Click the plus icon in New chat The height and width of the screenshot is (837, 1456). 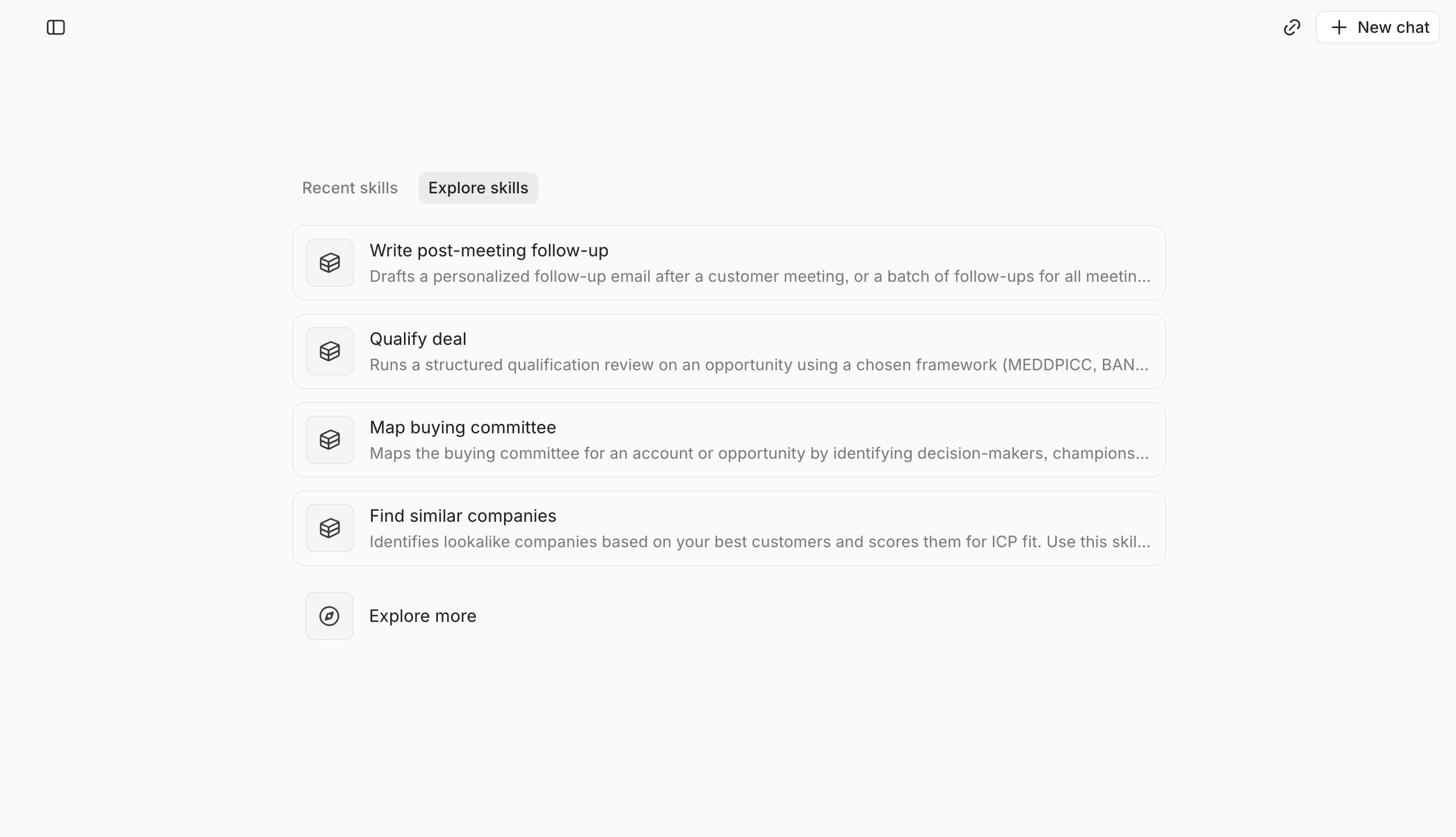point(1339,28)
